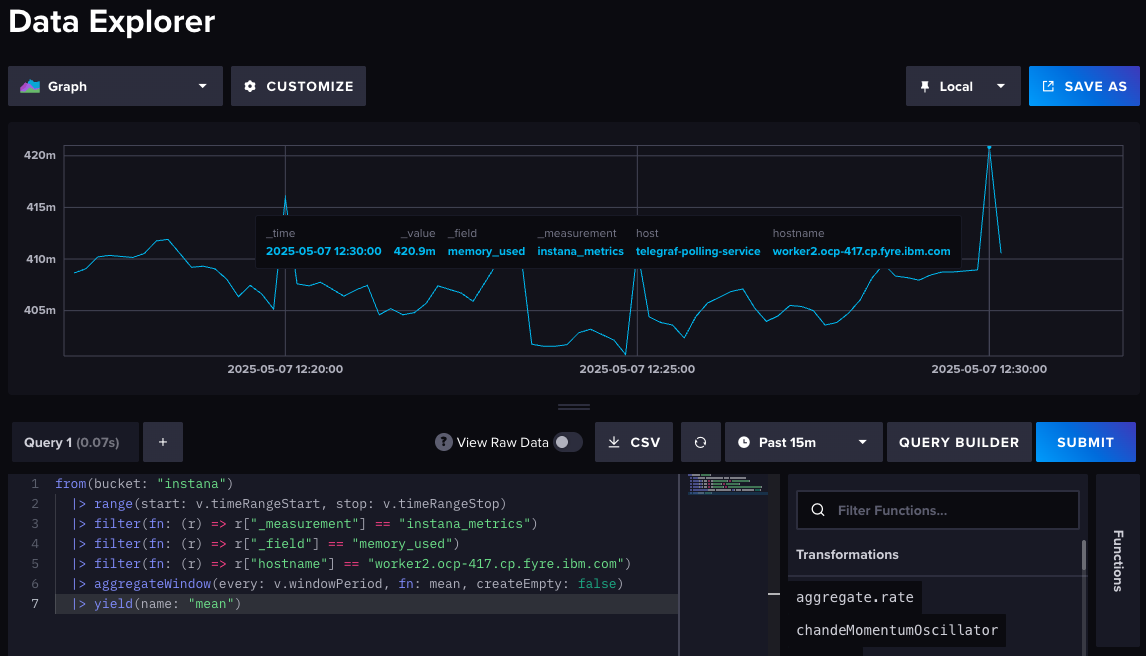Download results as CSV
Viewport: 1146px width, 656px height.
634,442
